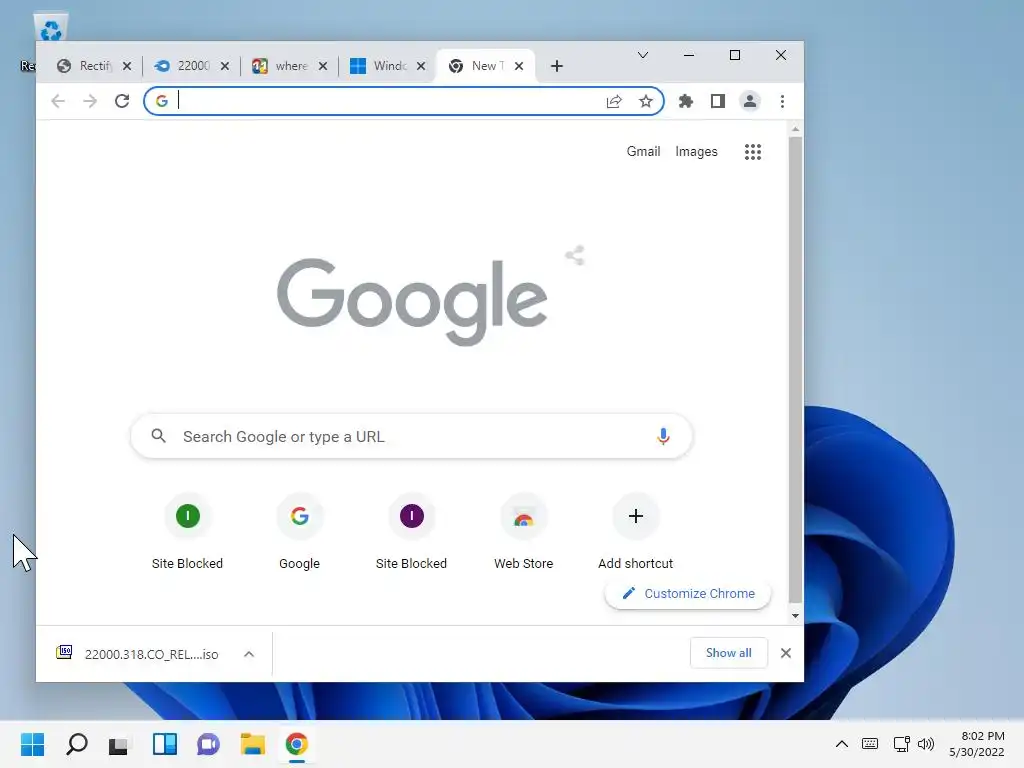Open the Images link
Viewport: 1024px width, 768px height.
point(696,152)
